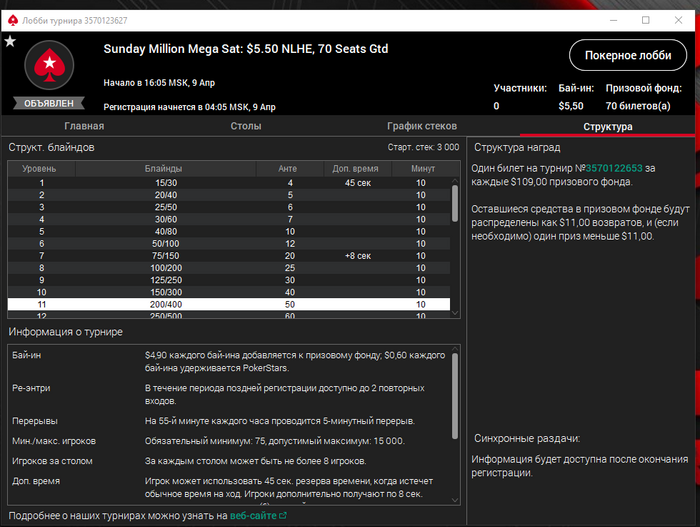Click the Блайнды column header

(x=163, y=169)
